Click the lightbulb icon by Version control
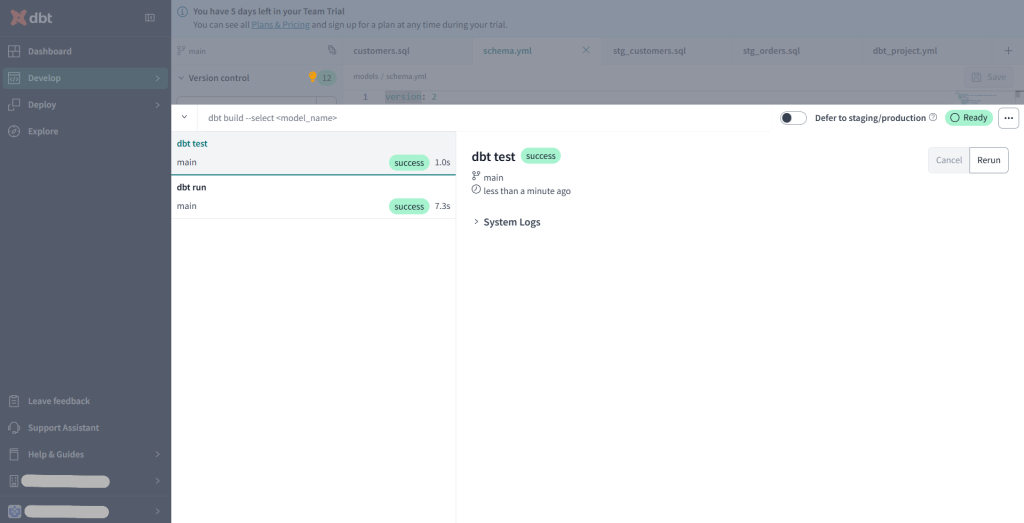This screenshot has width=1024, height=523. 312,77
